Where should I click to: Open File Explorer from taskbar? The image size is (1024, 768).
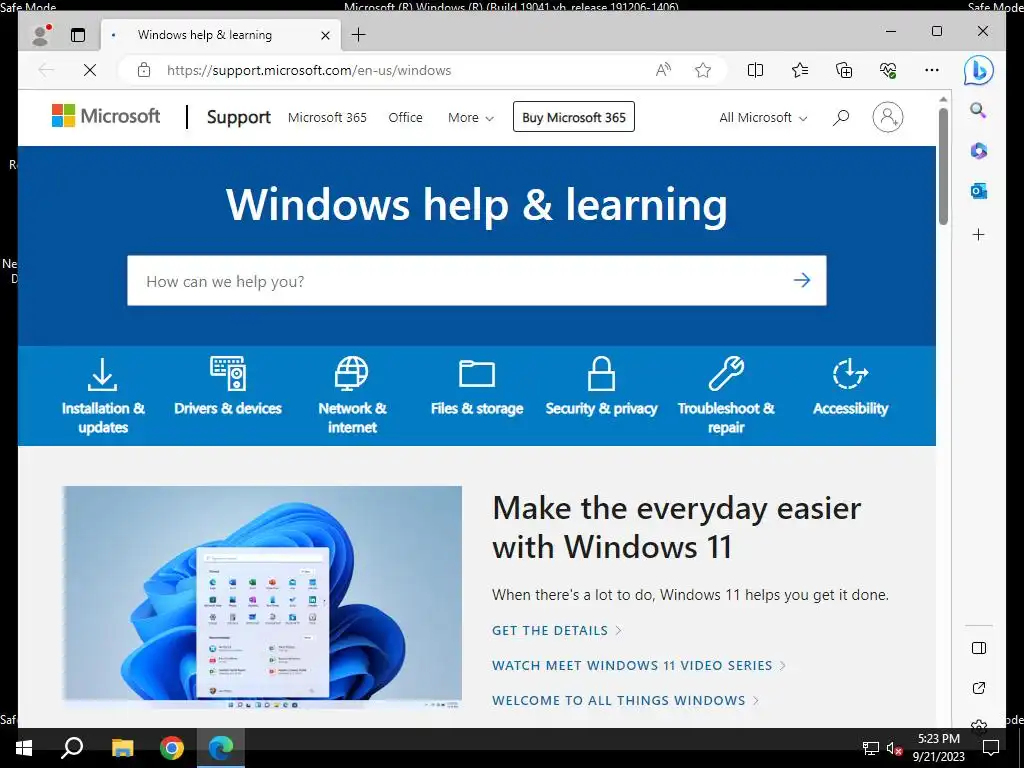click(122, 748)
